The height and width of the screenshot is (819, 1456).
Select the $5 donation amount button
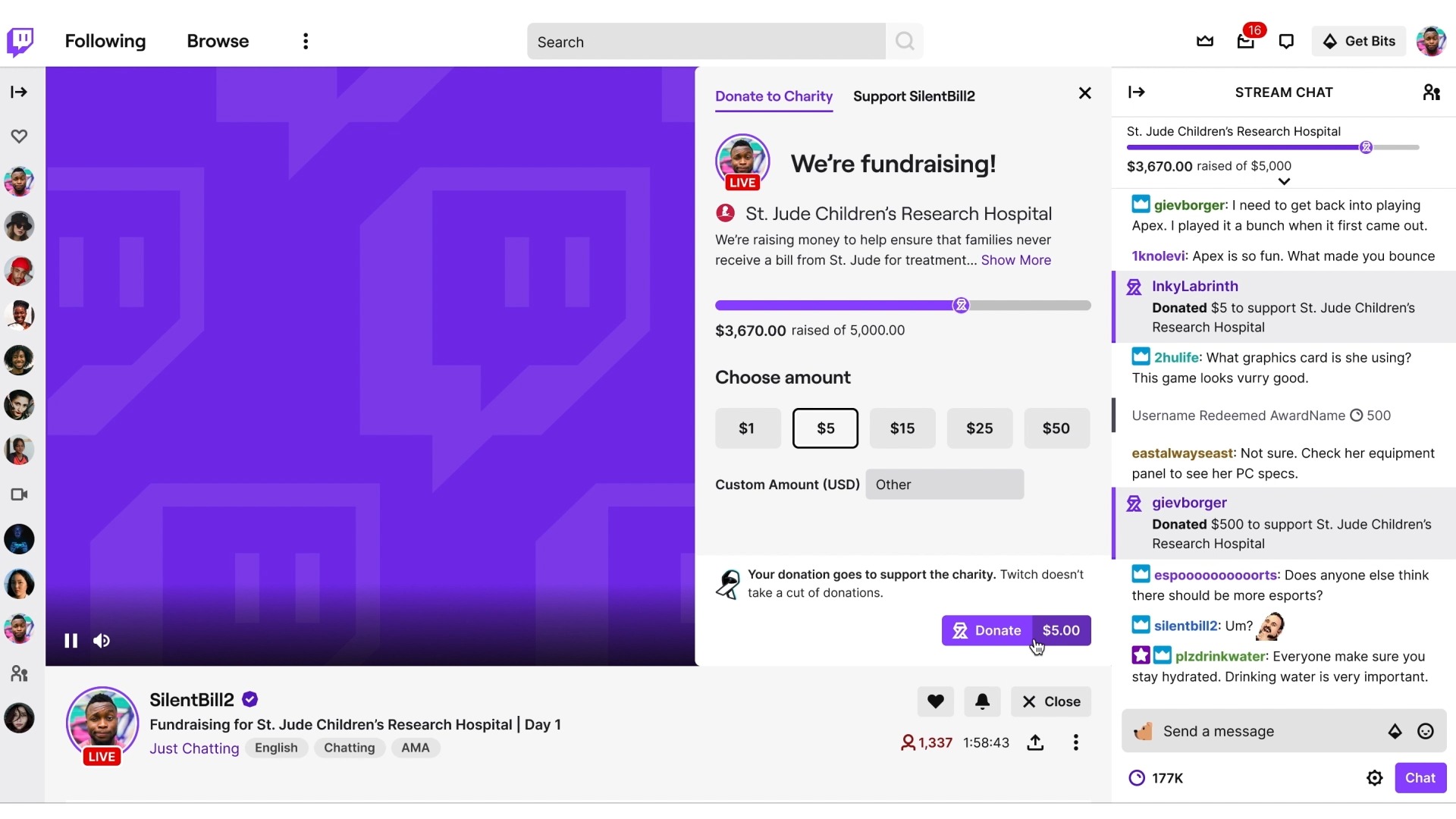pyautogui.click(x=825, y=428)
